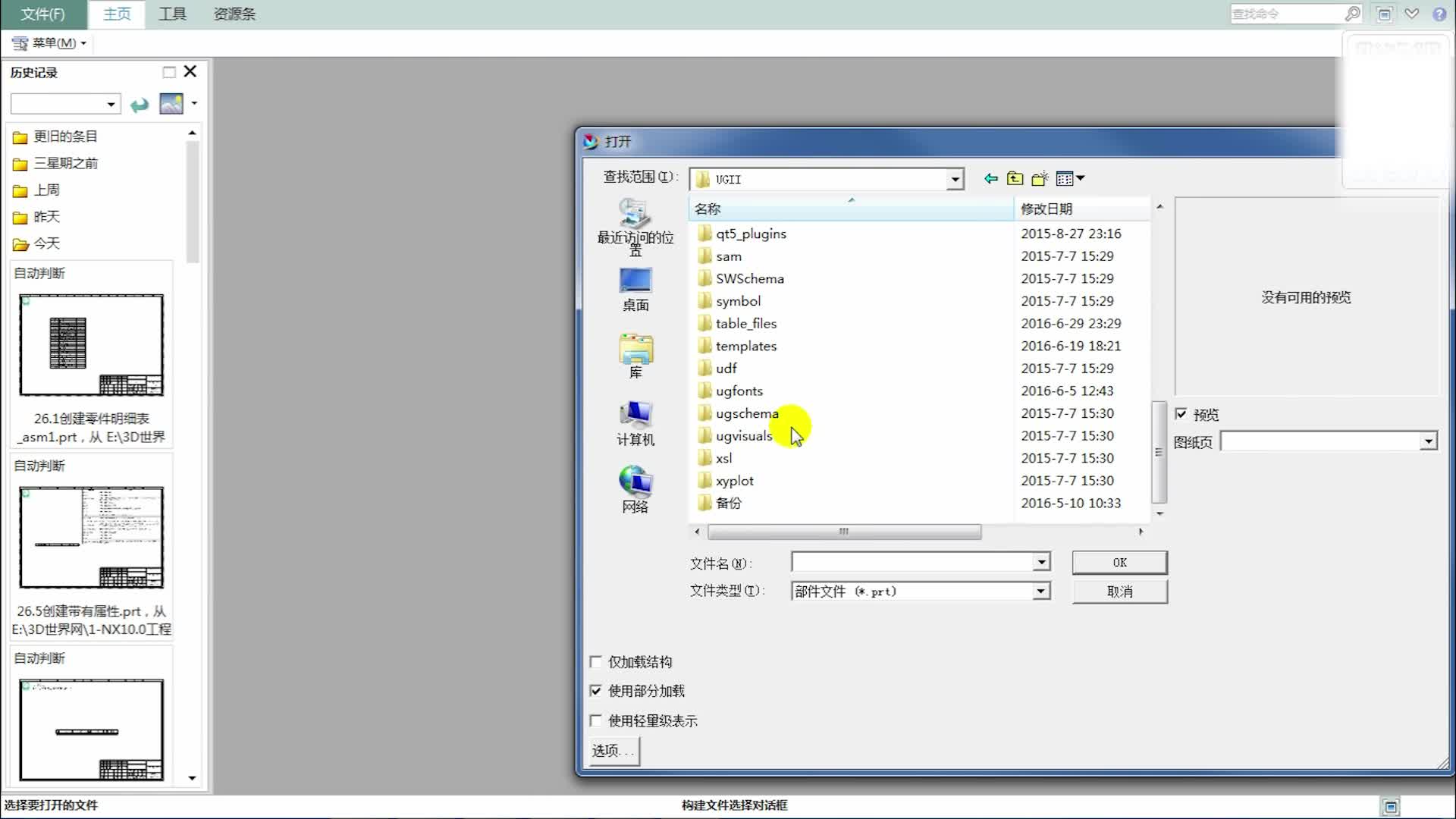Click the find command search icon
Viewport: 1456px width, 819px height.
[x=1352, y=14]
